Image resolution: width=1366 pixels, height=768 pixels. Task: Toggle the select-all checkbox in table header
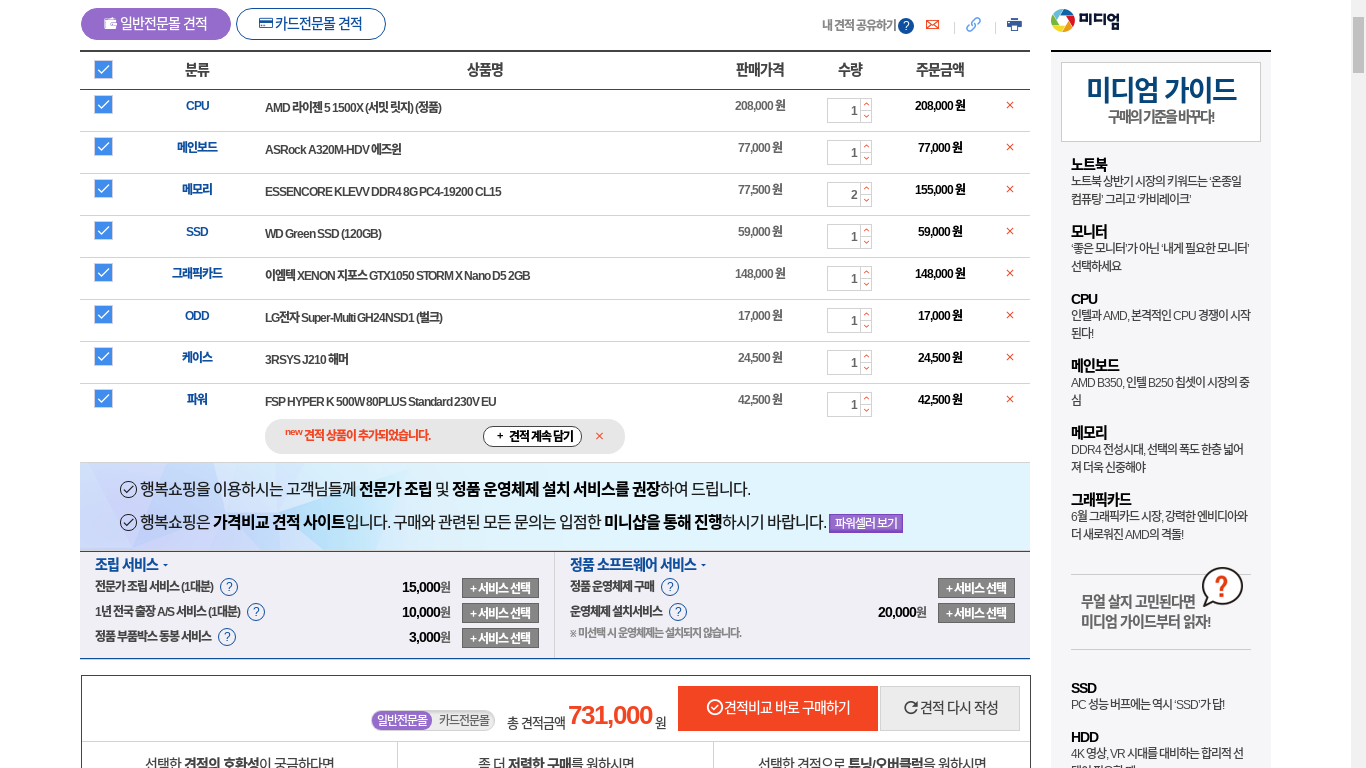click(x=103, y=70)
